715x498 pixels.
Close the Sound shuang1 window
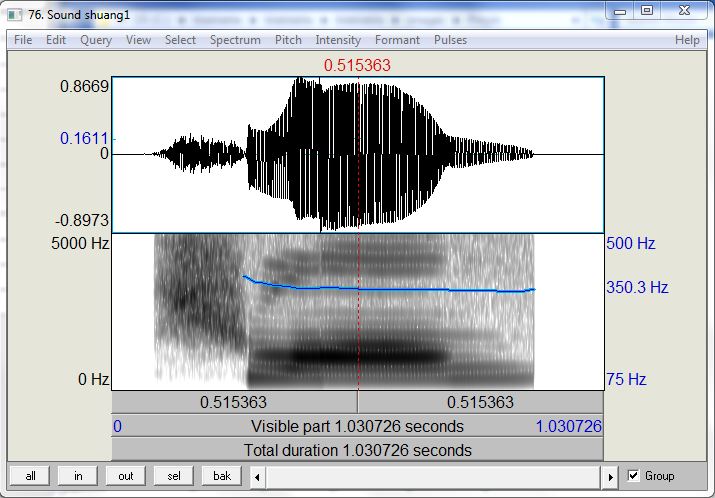pos(684,11)
